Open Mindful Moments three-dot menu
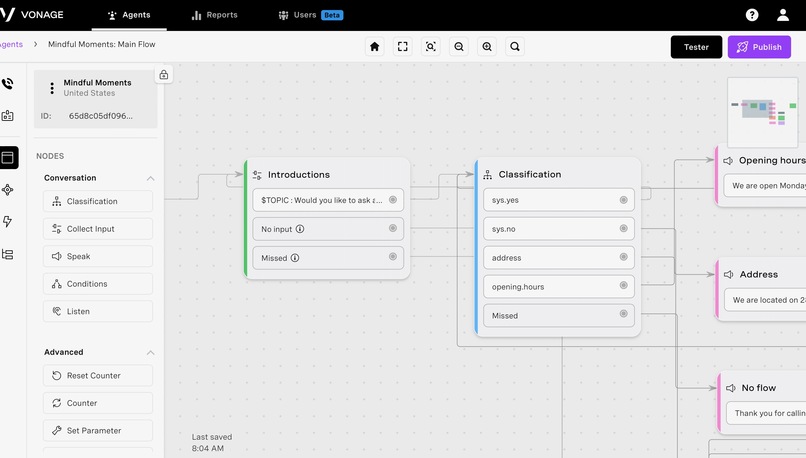Screen dimensions: 806x458 pos(51,88)
